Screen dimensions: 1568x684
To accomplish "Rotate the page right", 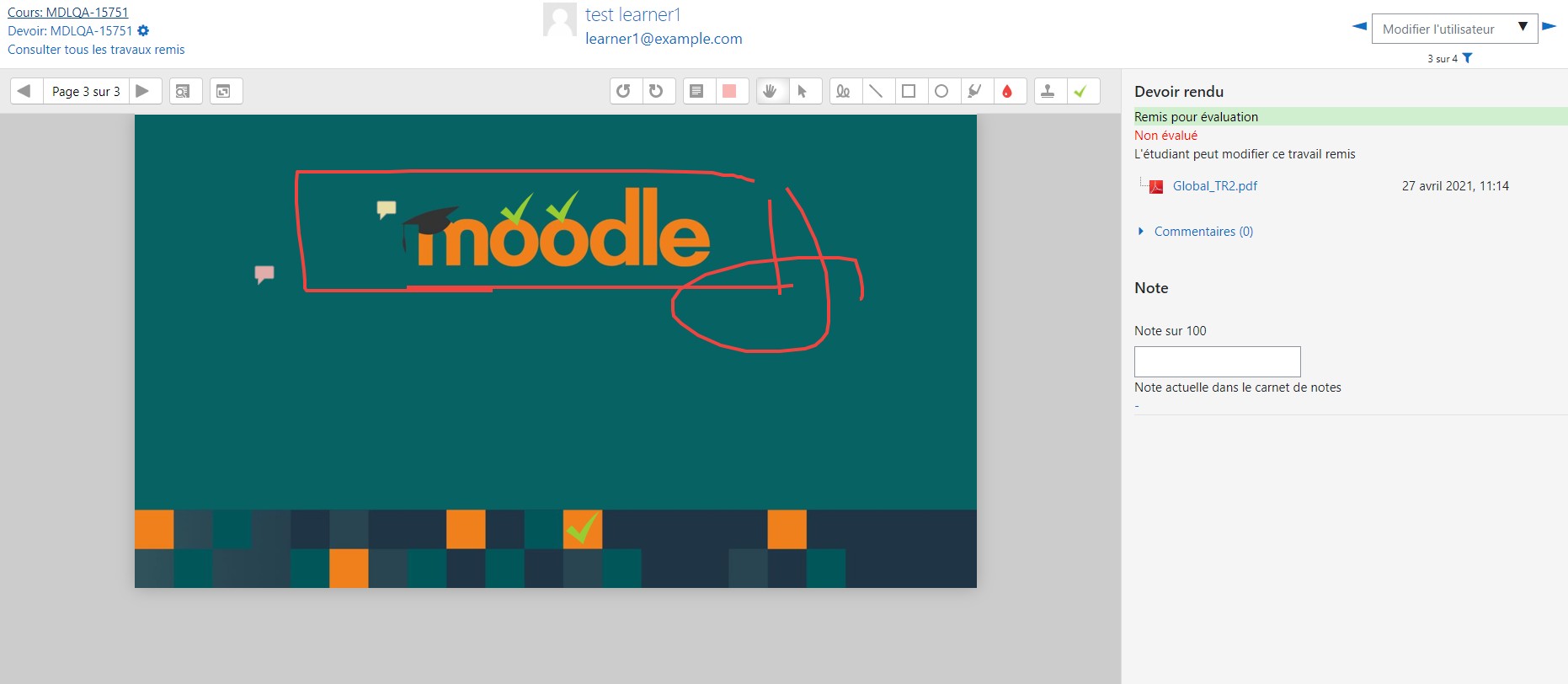I will pyautogui.click(x=659, y=91).
